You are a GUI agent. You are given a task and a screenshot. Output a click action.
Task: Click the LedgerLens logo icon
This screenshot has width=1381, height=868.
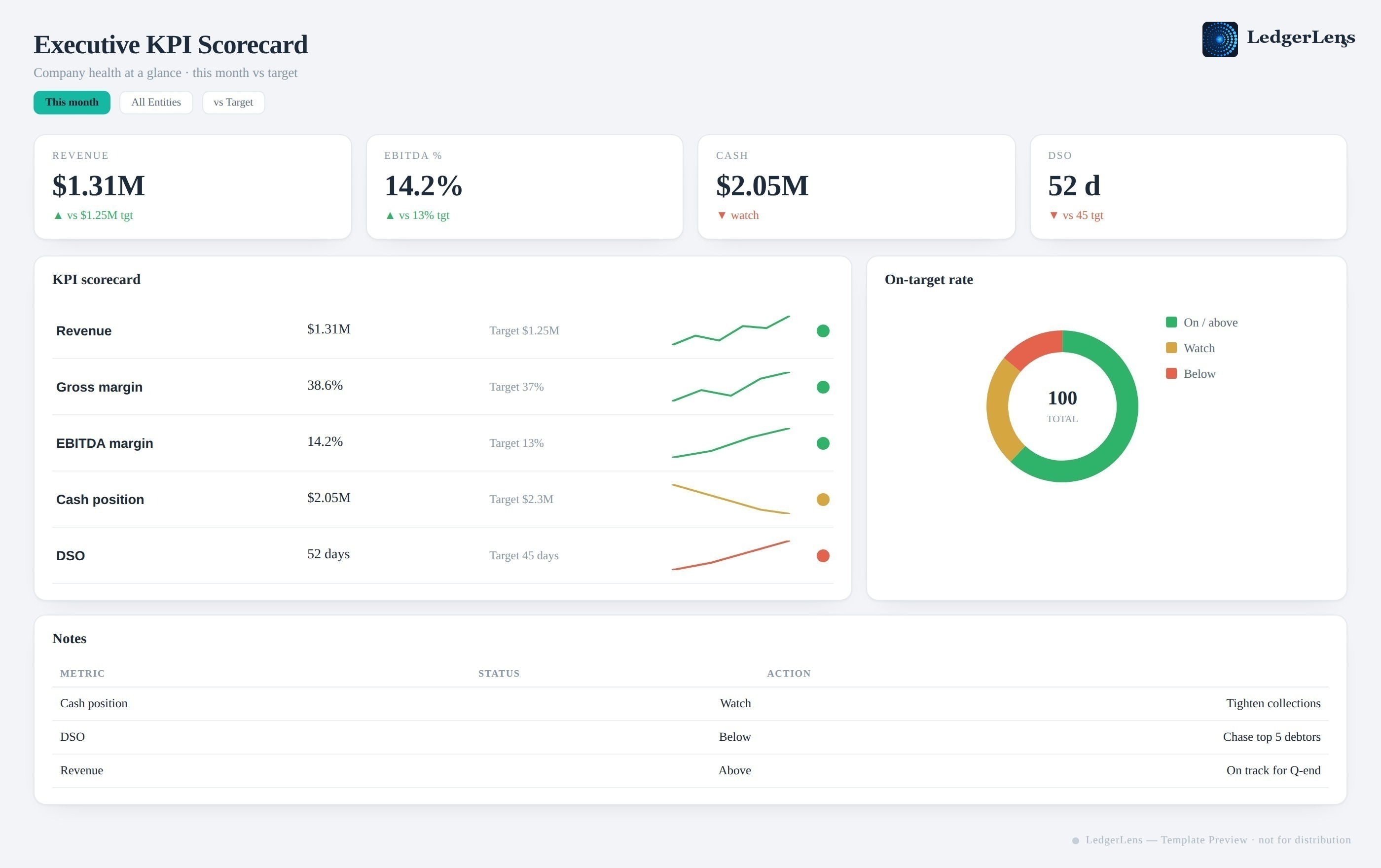[1220, 39]
